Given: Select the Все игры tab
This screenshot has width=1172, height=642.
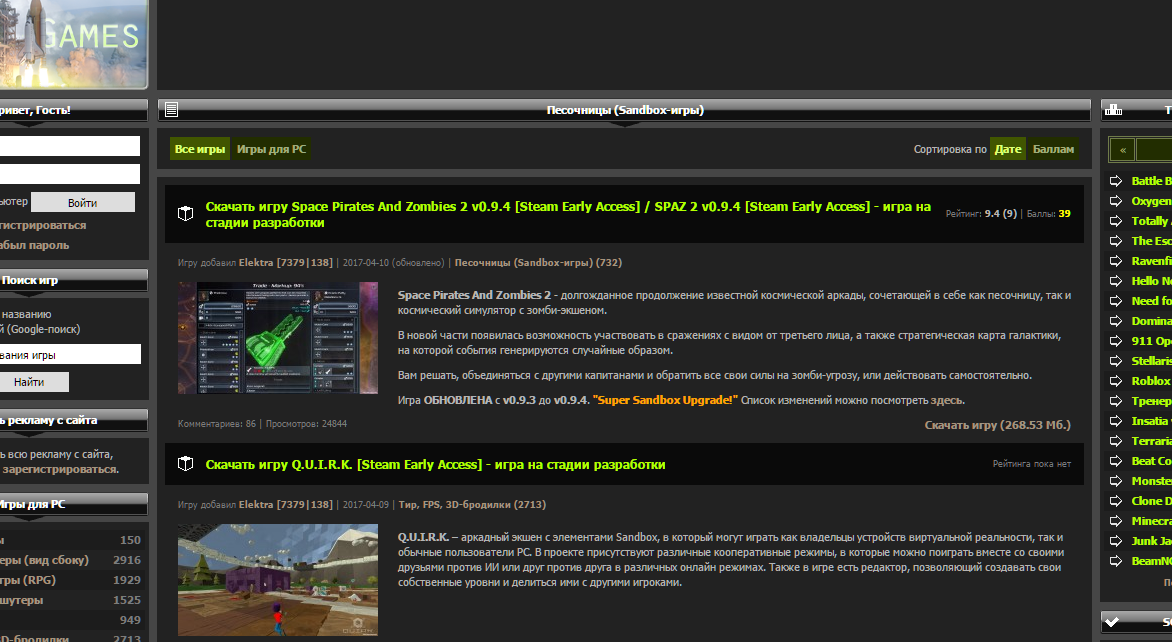Looking at the screenshot, I should coord(200,149).
